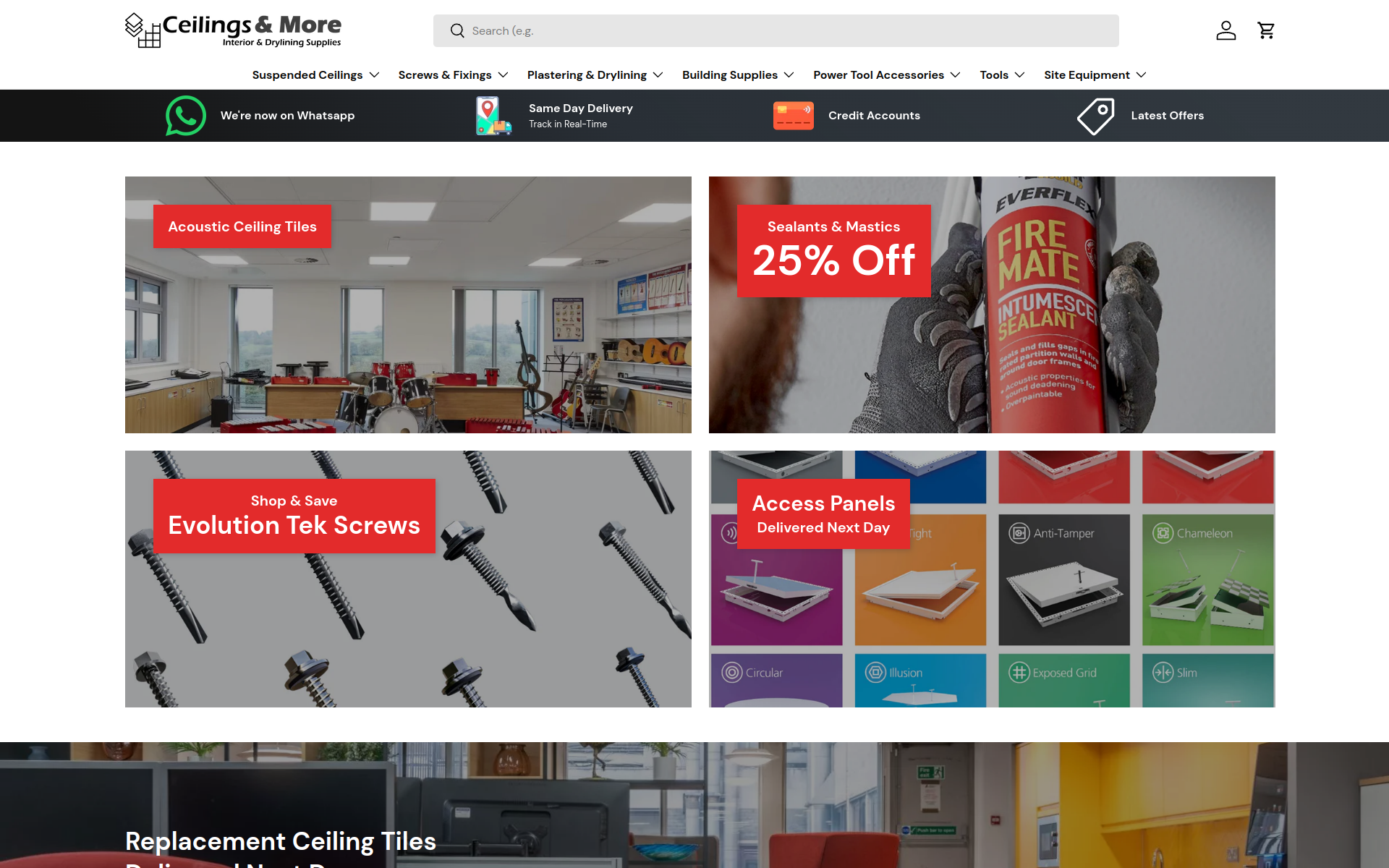
Task: Open the Access Panels Delivered Next Day banner
Action: pyautogui.click(x=992, y=579)
